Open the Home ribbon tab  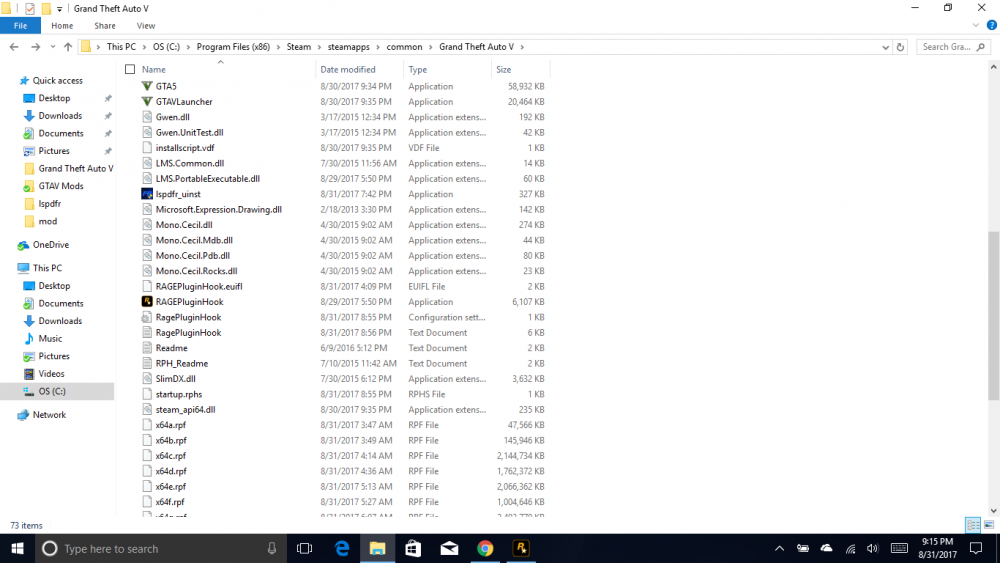pos(62,26)
